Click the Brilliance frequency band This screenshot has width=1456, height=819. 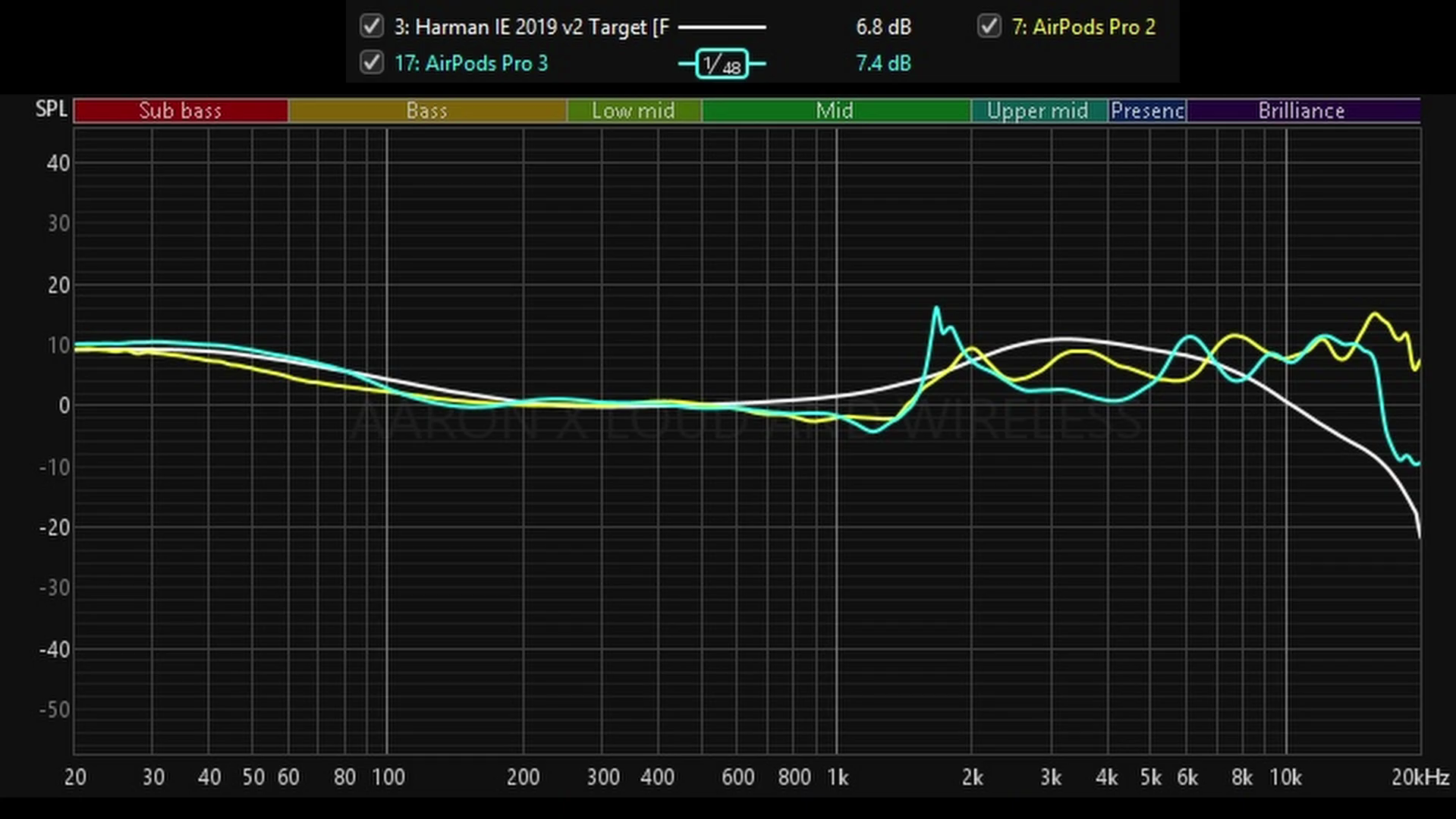1303,111
